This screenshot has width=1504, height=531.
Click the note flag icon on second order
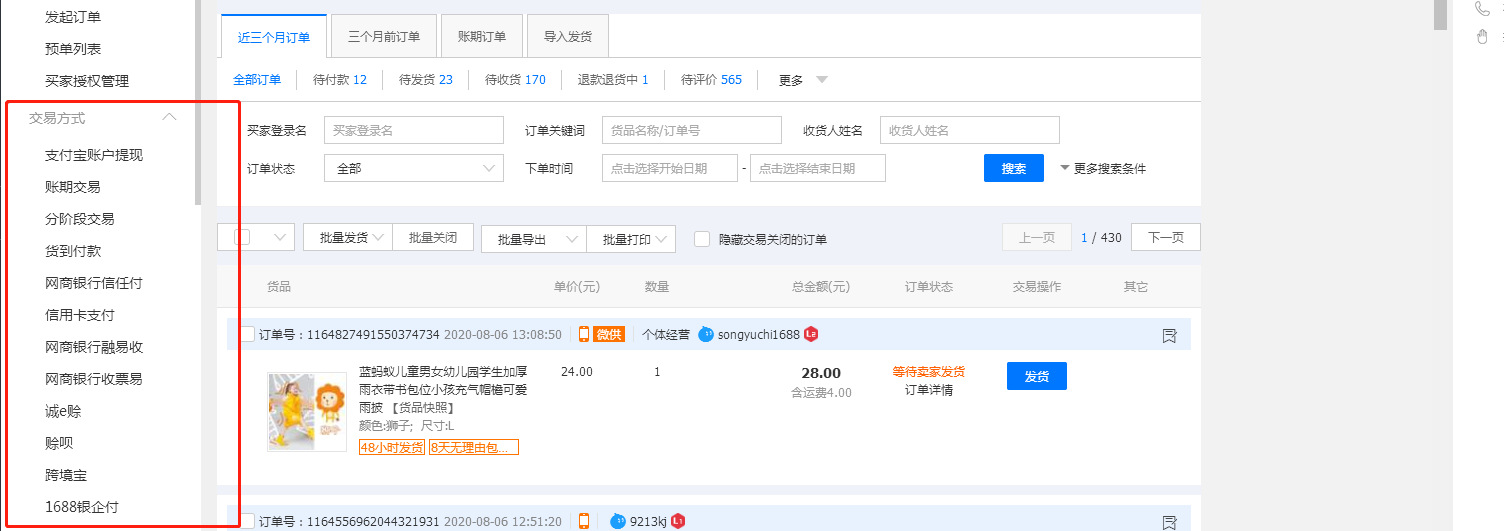pos(1169,522)
